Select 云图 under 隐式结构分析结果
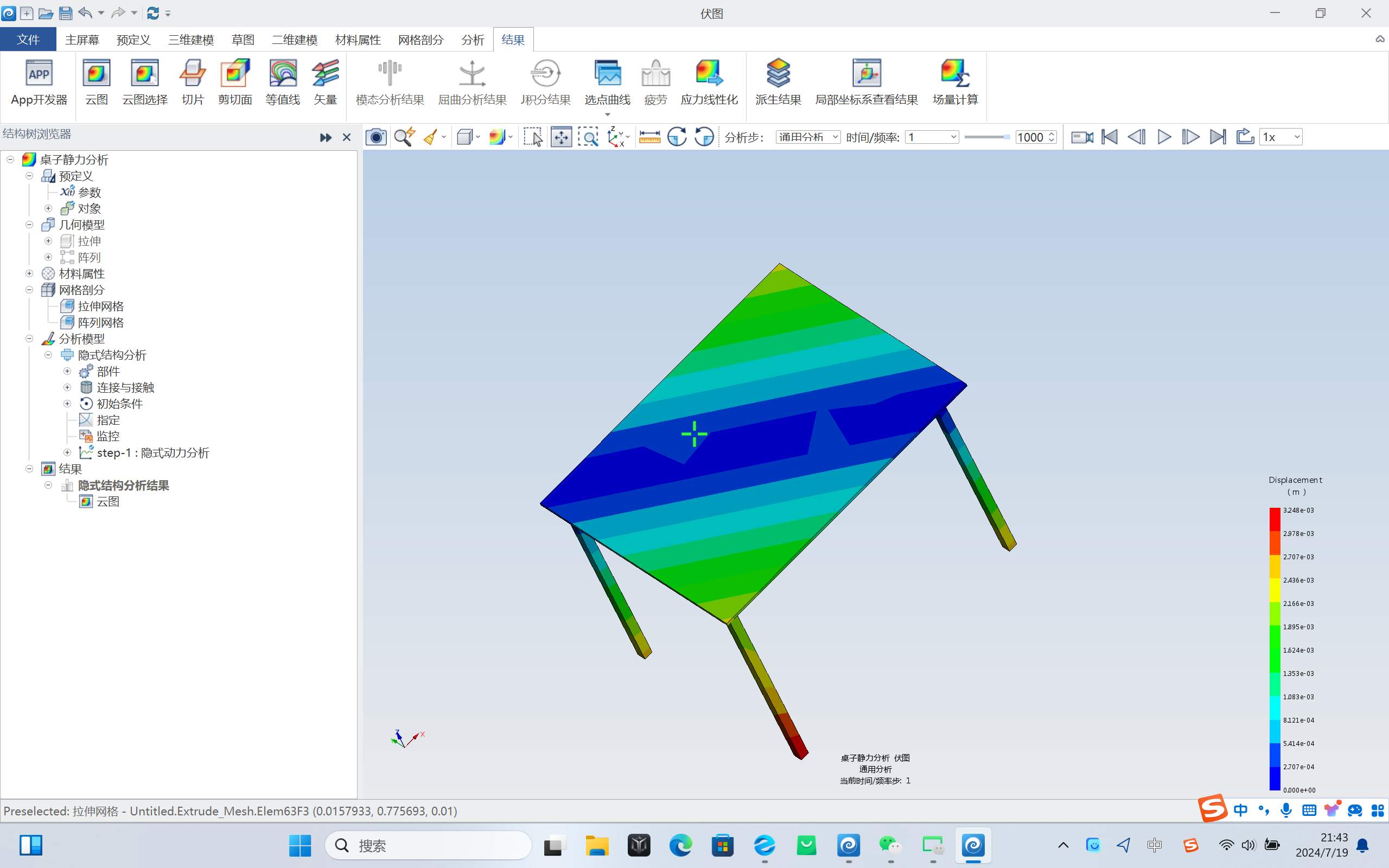The height and width of the screenshot is (868, 1389). click(107, 502)
